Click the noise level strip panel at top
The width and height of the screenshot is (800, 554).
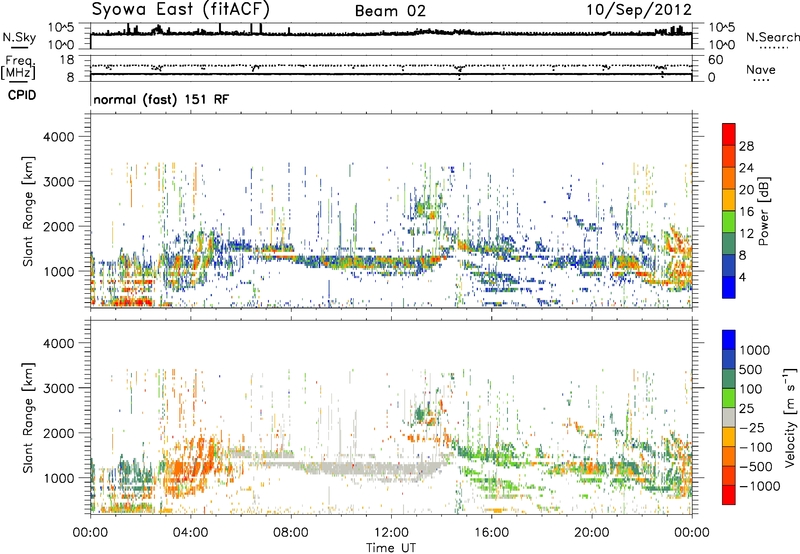(x=391, y=36)
